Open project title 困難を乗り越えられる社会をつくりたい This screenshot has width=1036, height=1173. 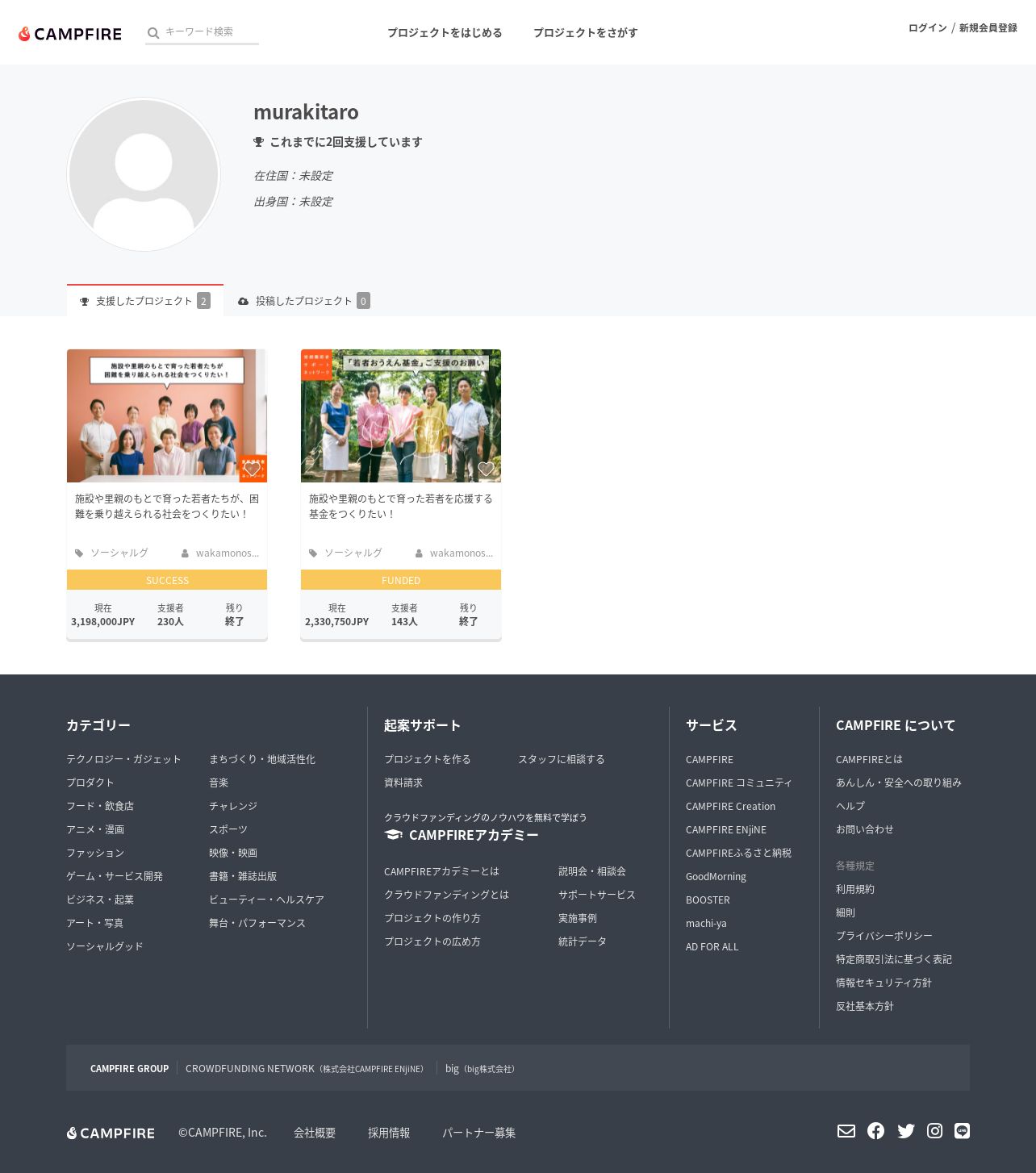click(x=167, y=507)
